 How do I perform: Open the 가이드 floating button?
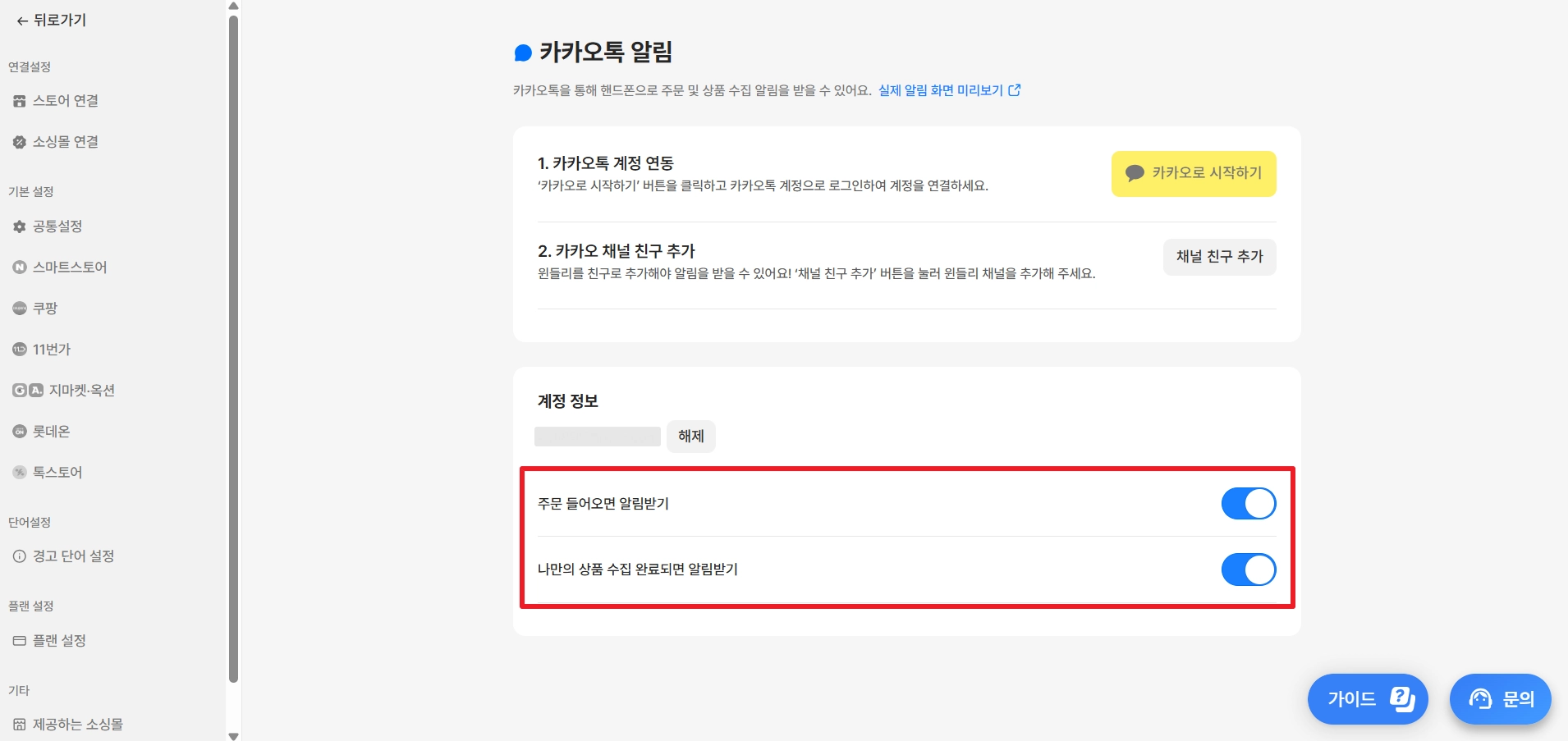click(x=1368, y=699)
